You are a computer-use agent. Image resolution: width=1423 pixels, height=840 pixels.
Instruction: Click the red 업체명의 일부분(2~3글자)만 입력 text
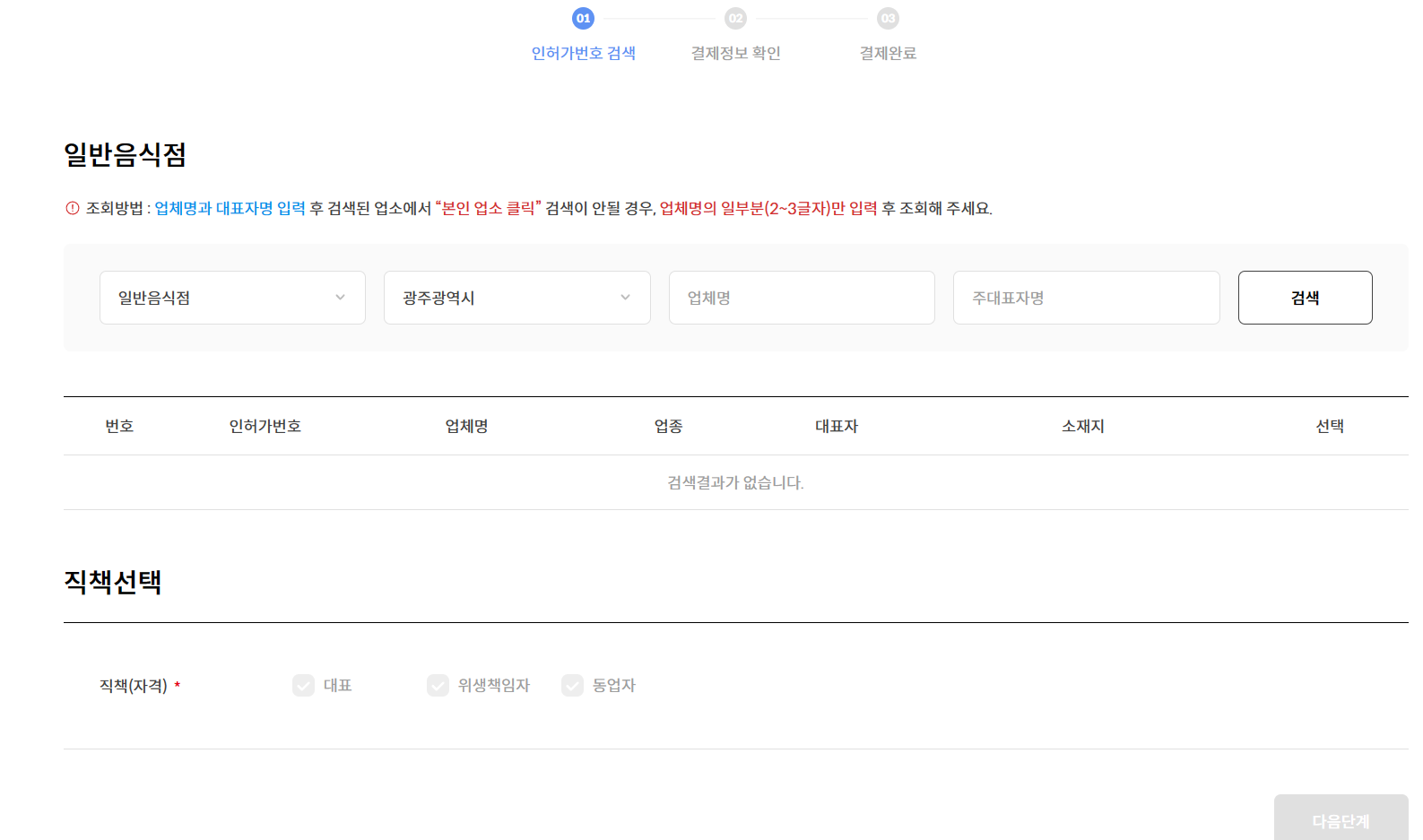pos(769,208)
